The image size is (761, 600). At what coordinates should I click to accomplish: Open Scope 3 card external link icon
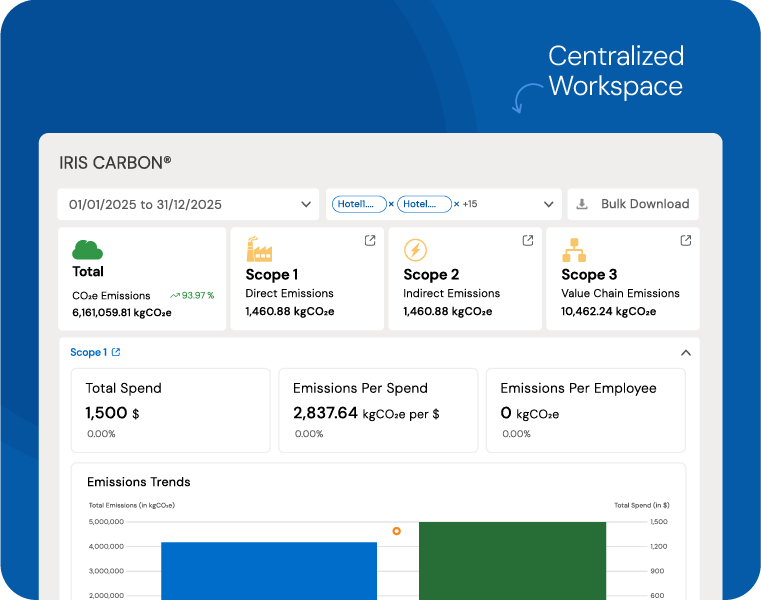click(685, 240)
